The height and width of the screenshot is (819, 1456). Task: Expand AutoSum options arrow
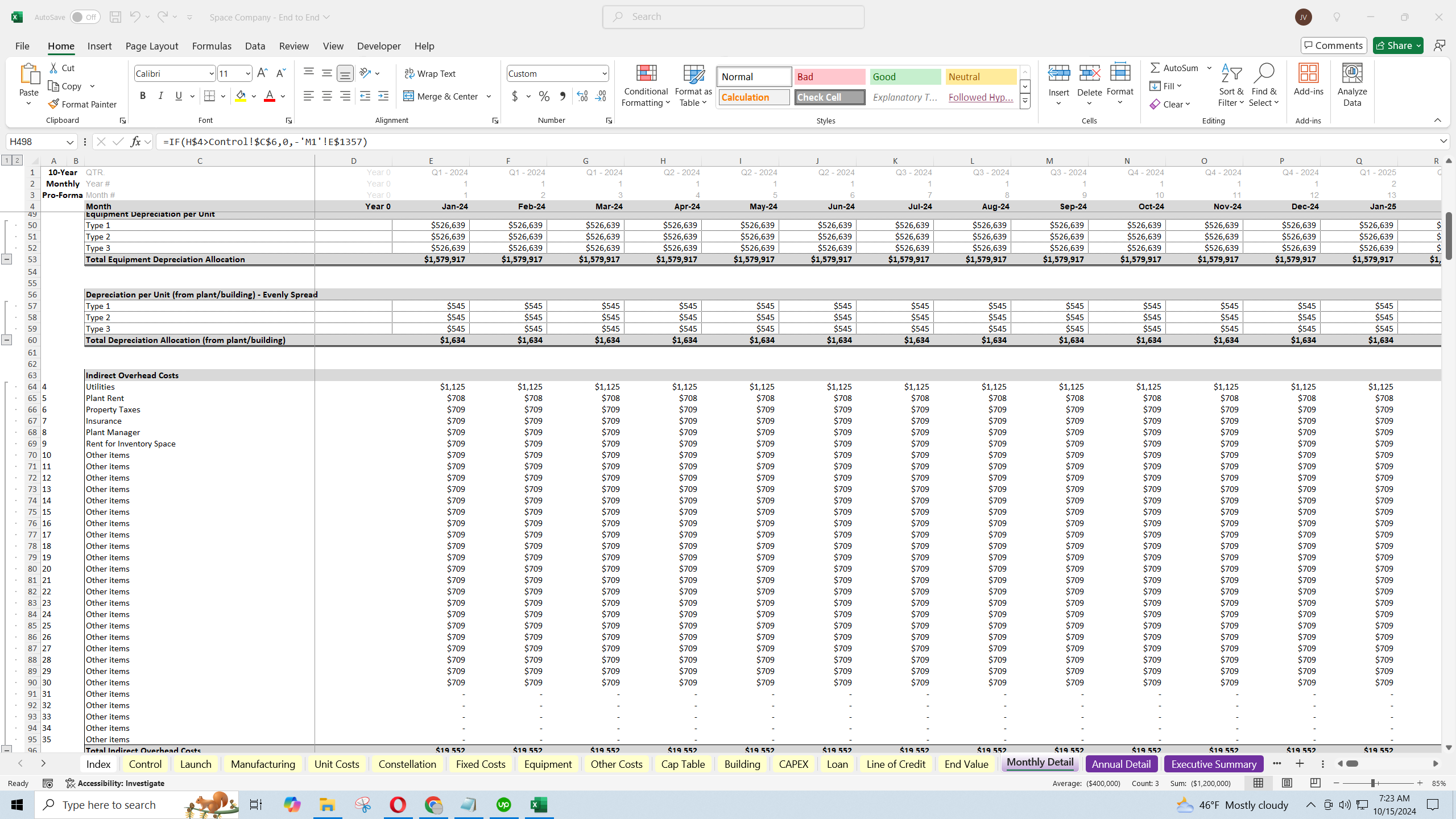point(1209,68)
